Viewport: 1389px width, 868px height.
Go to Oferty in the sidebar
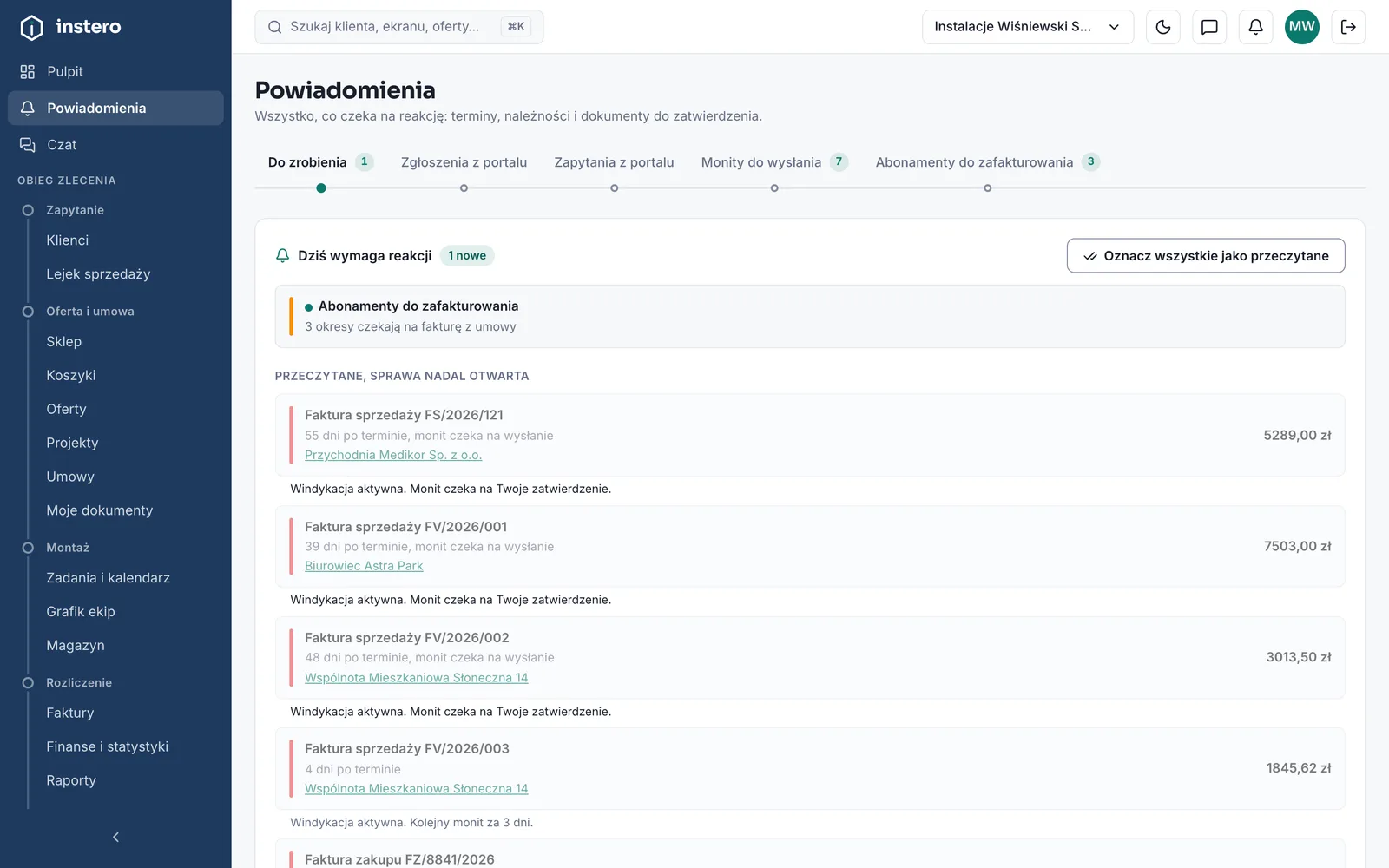pyautogui.click(x=67, y=410)
